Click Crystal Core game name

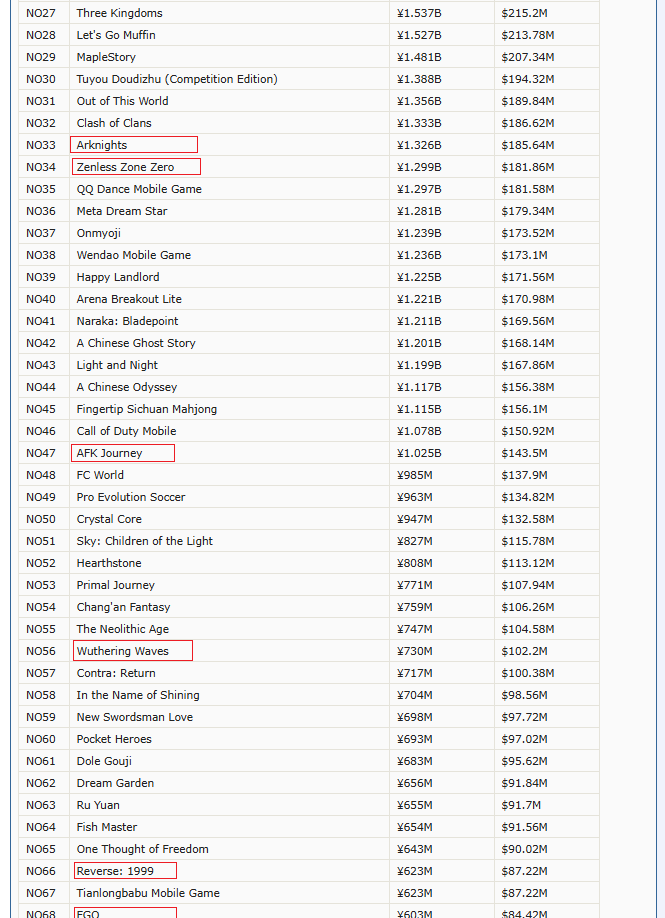[x=109, y=519]
